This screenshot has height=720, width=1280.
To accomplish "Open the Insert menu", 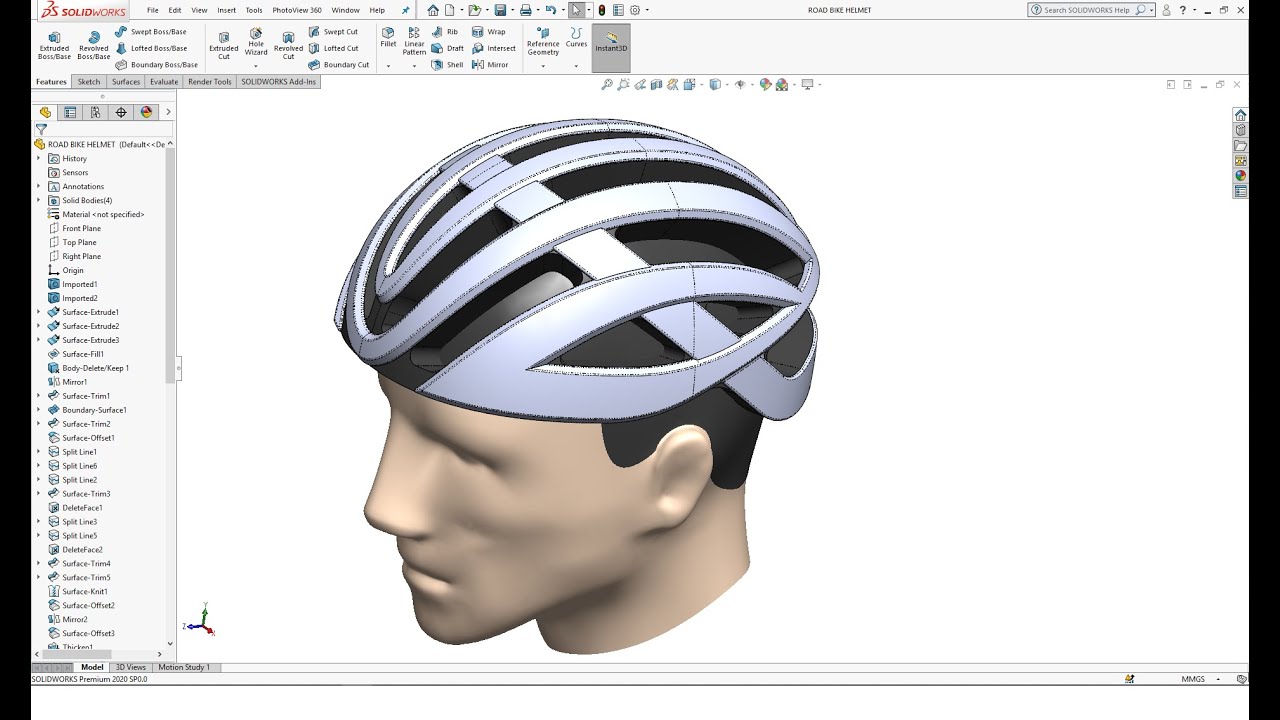I will [227, 10].
